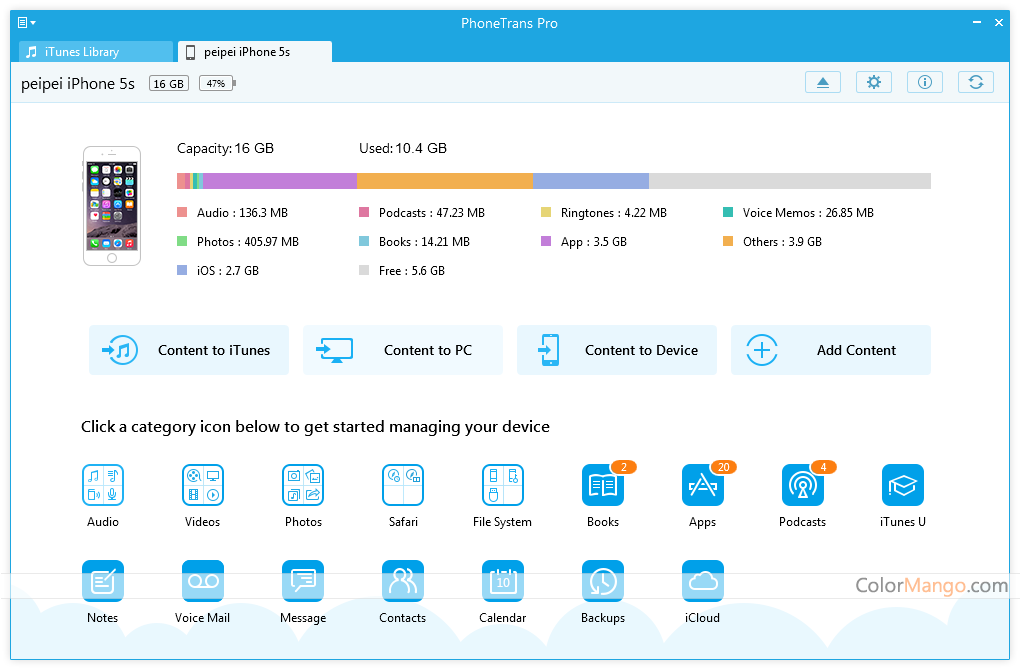Click the Add Content button

[x=831, y=350]
